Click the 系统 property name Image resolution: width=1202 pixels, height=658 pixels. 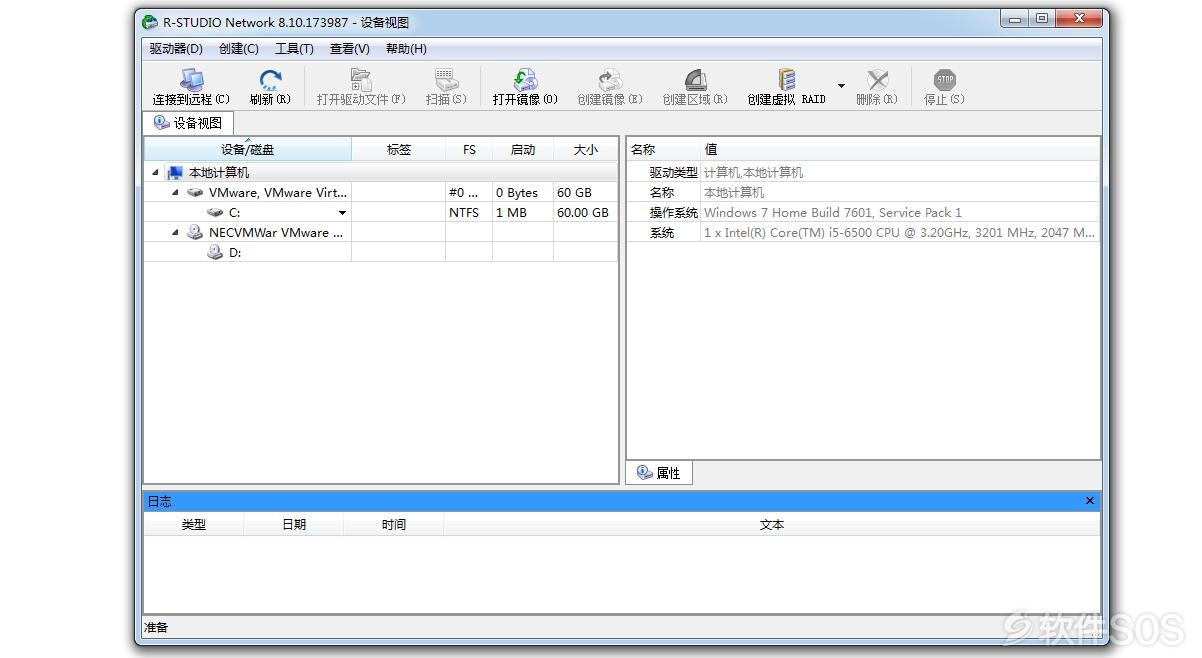662,233
